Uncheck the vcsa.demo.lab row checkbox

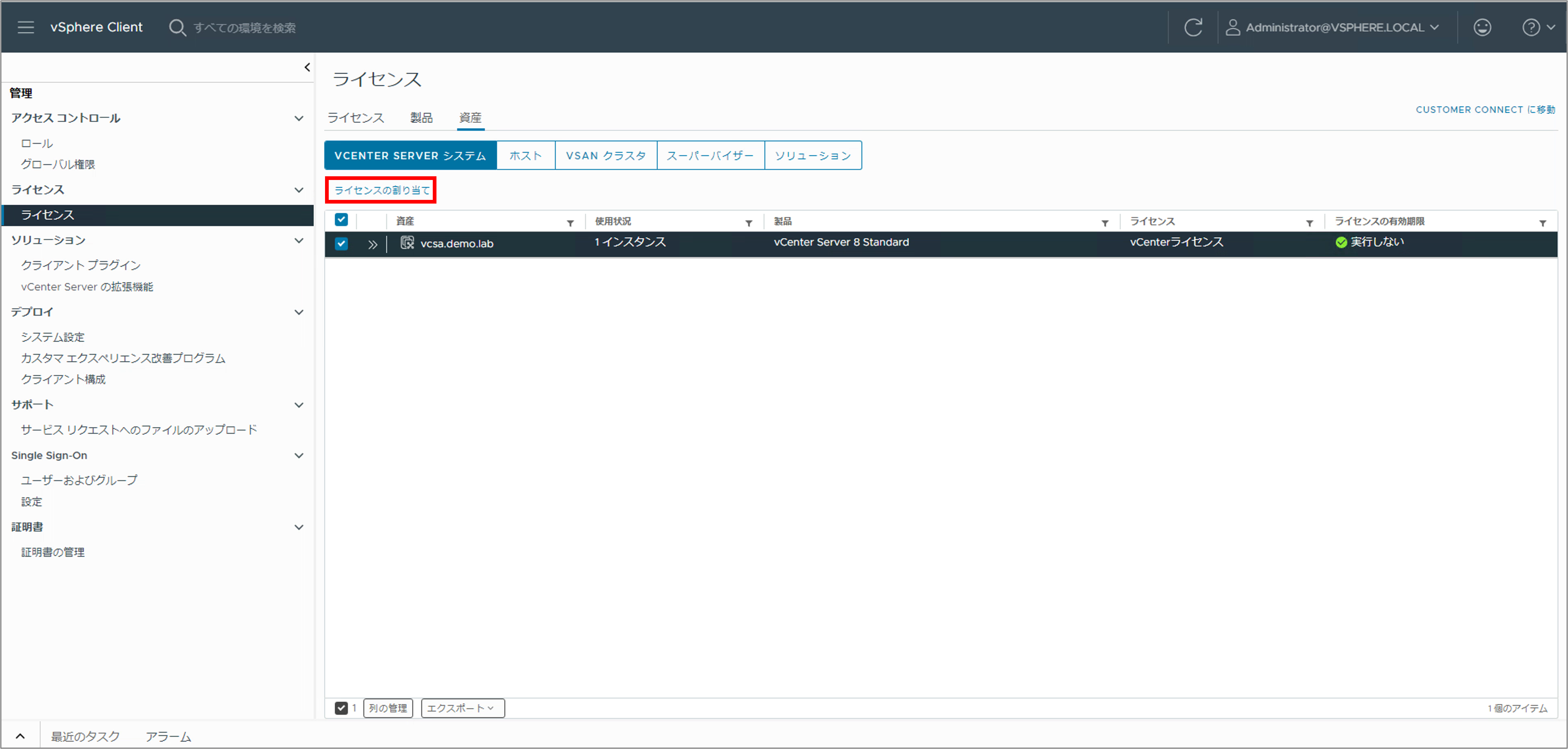coord(342,244)
